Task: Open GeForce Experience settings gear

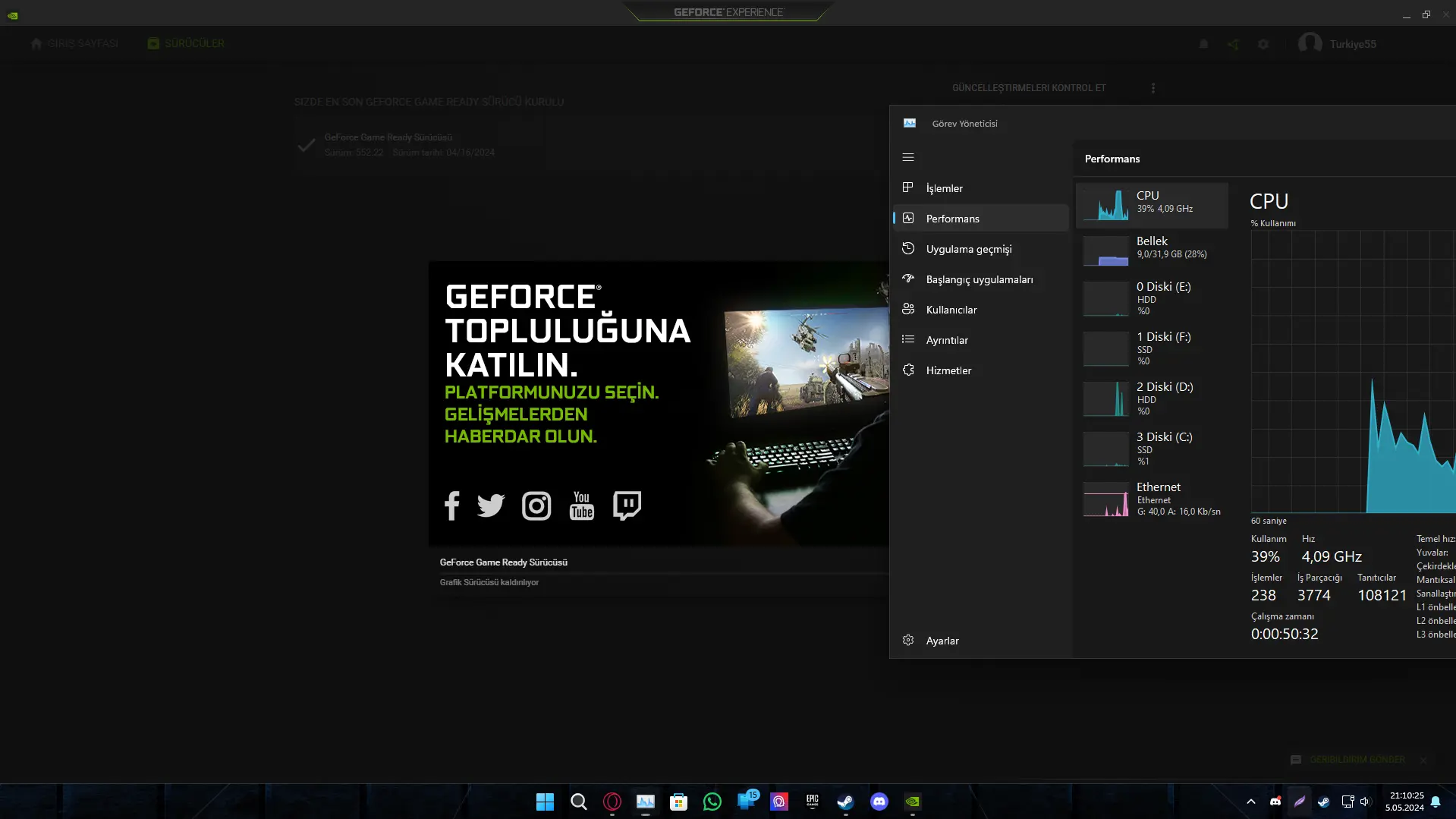Action: pos(1263,44)
